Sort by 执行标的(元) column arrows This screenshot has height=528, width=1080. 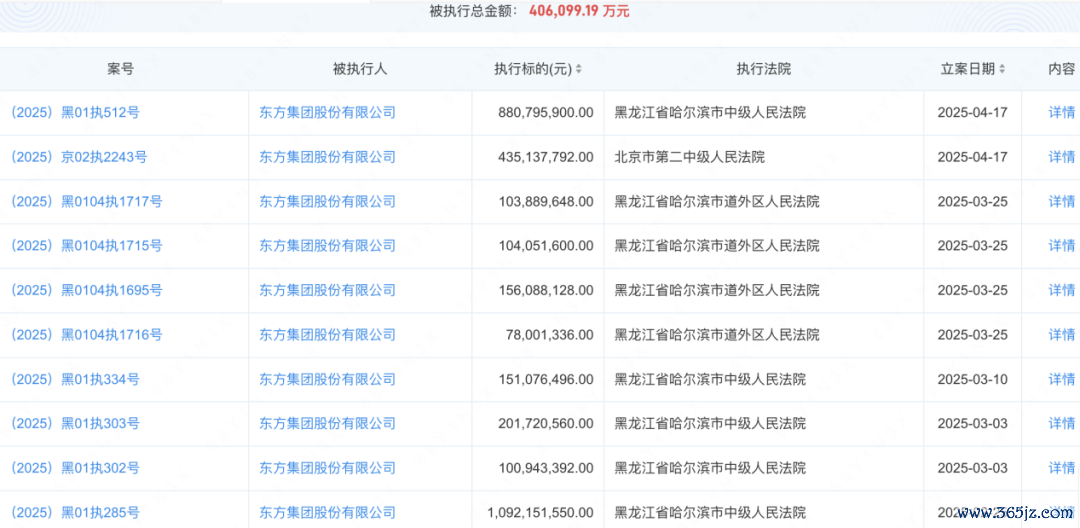[579, 70]
